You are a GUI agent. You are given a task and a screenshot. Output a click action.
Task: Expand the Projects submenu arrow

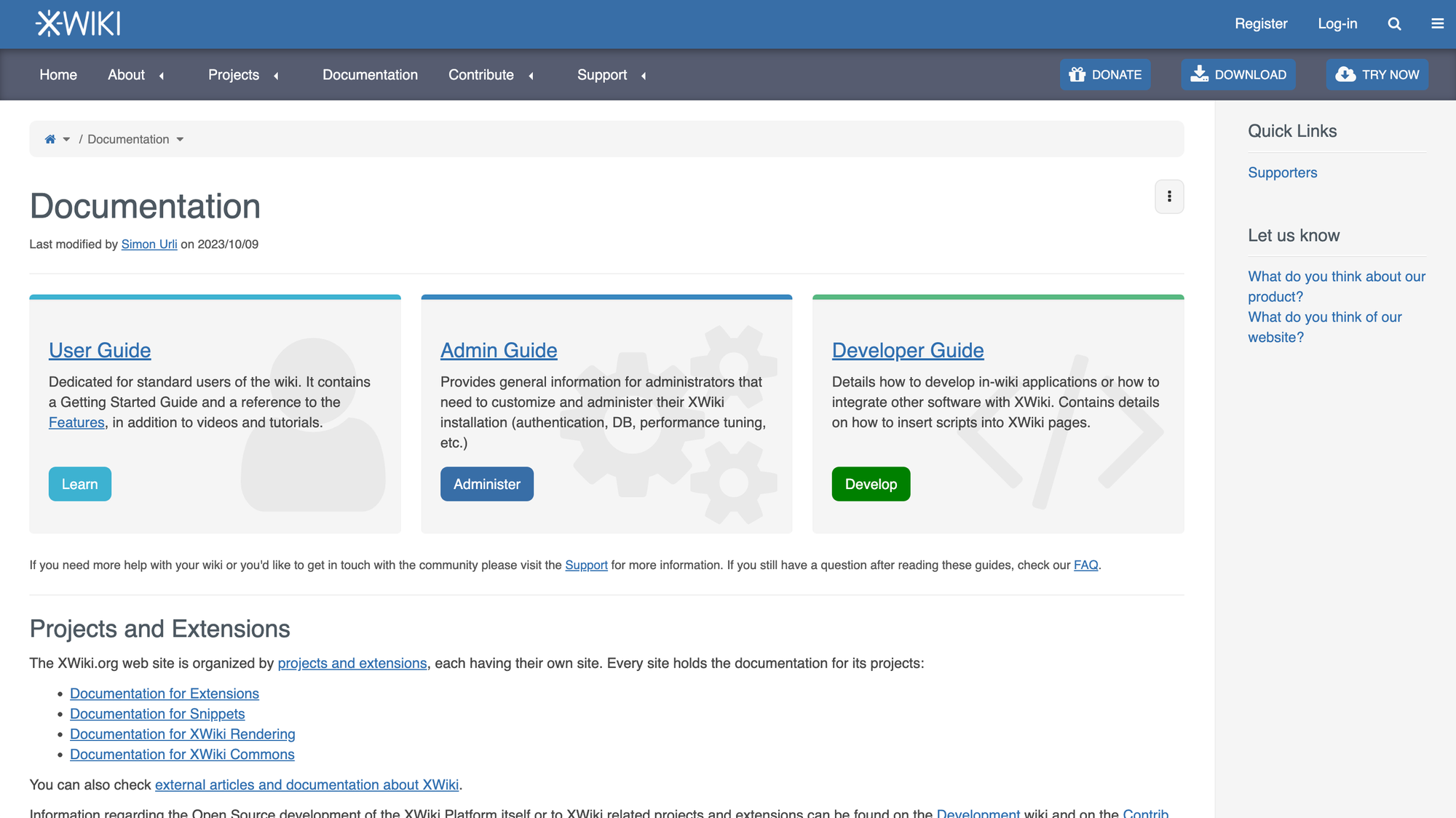point(277,76)
